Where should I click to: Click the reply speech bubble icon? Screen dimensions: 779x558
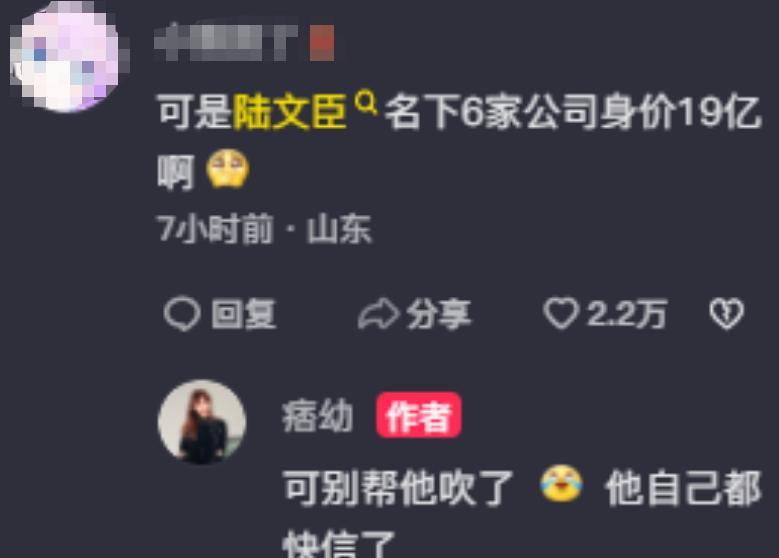[182, 314]
